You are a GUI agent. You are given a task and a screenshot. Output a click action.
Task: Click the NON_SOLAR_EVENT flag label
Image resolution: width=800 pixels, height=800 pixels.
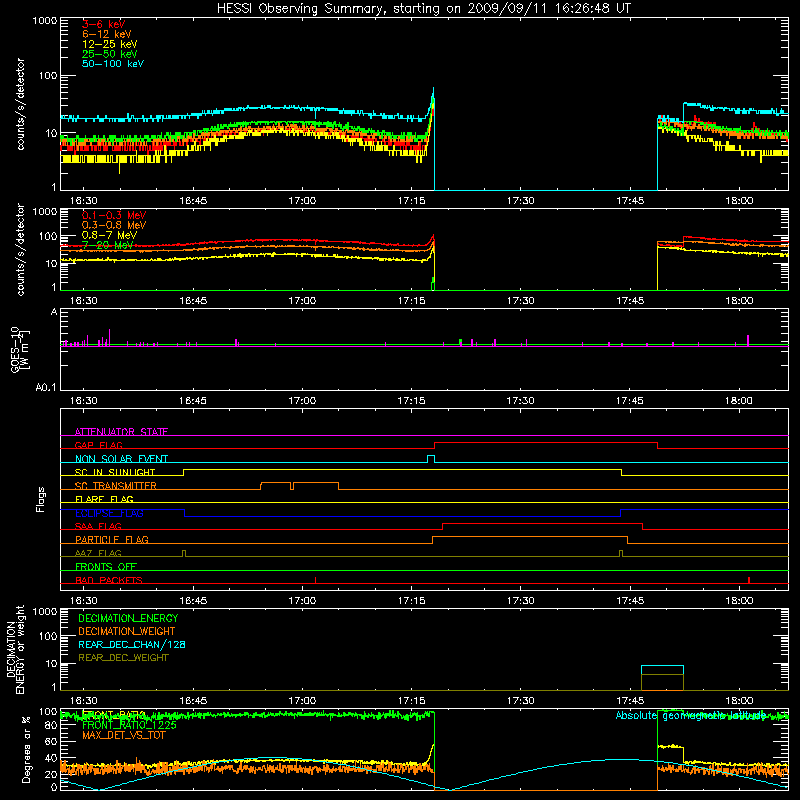(x=121, y=459)
